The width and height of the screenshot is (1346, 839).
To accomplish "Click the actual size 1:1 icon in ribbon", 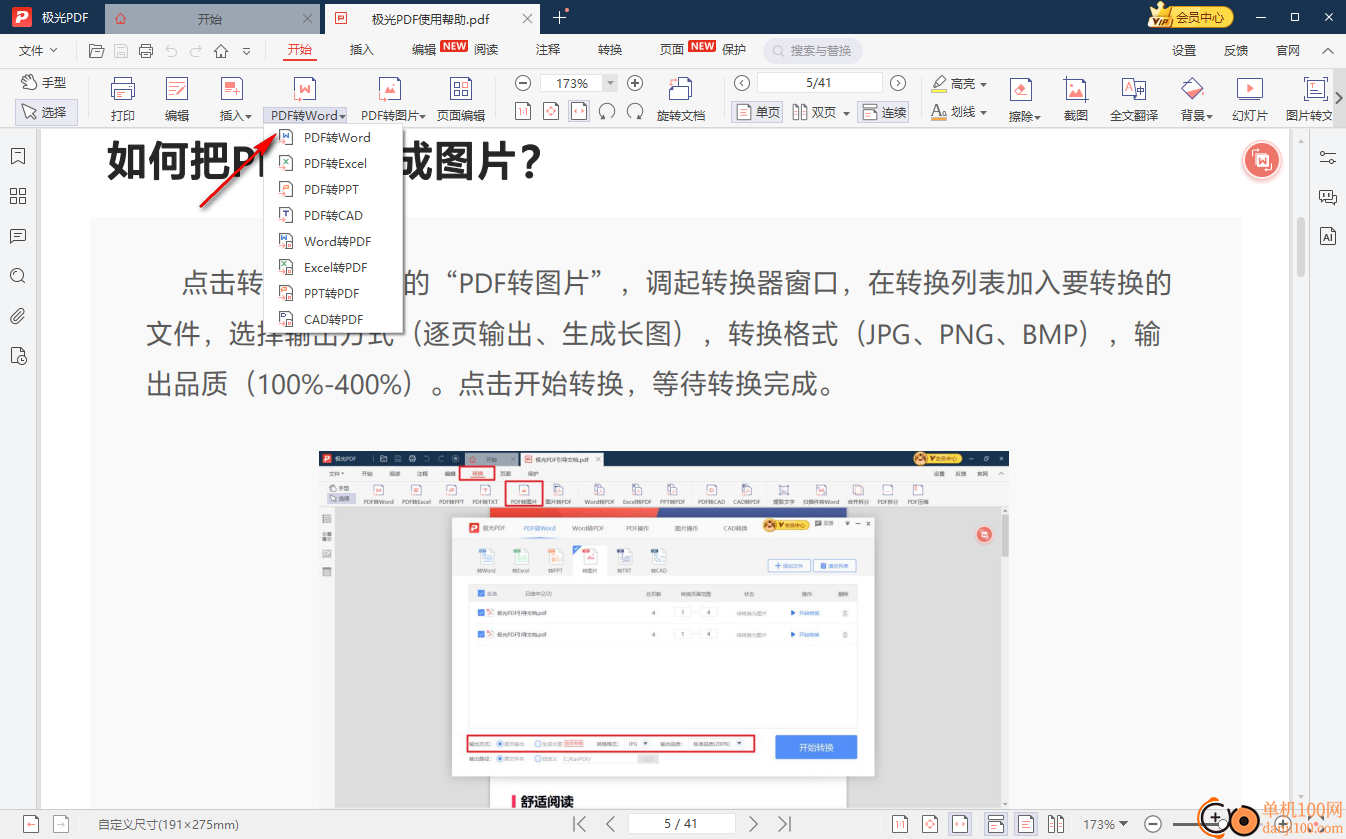I will (x=523, y=112).
